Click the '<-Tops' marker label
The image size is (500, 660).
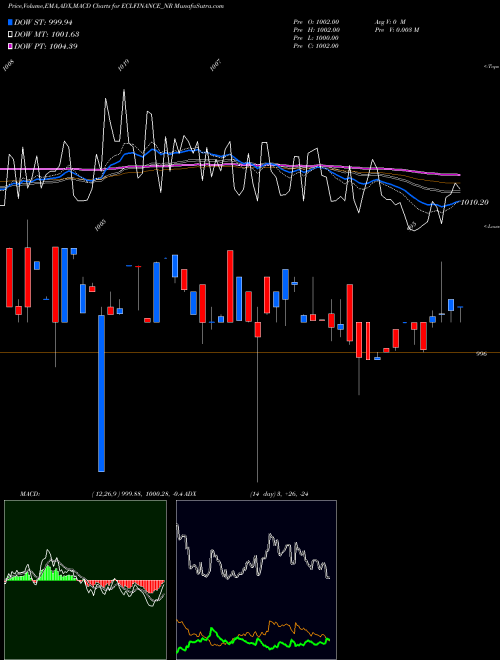point(492,67)
